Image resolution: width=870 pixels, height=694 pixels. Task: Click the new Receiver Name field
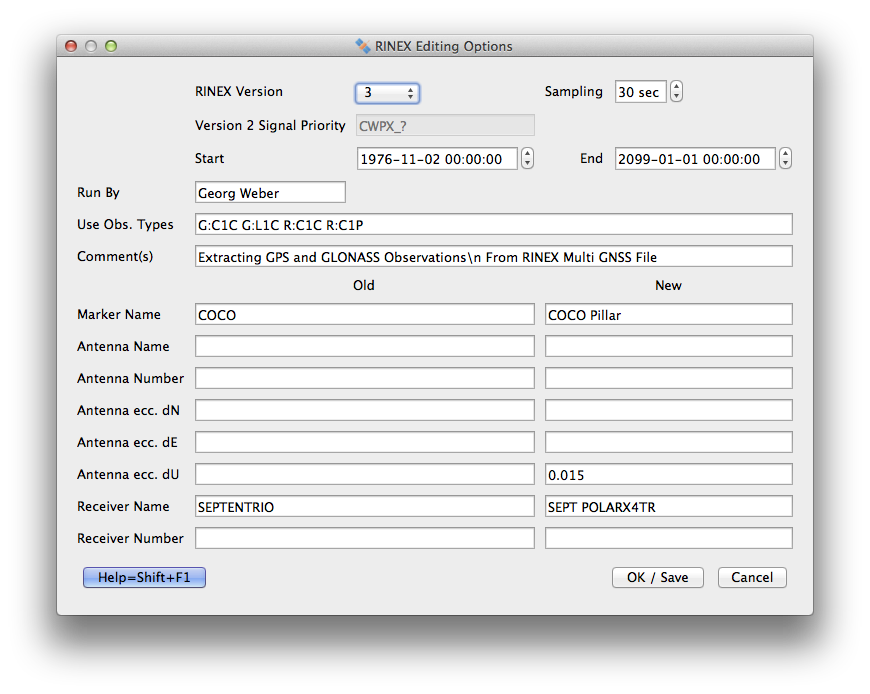[668, 507]
